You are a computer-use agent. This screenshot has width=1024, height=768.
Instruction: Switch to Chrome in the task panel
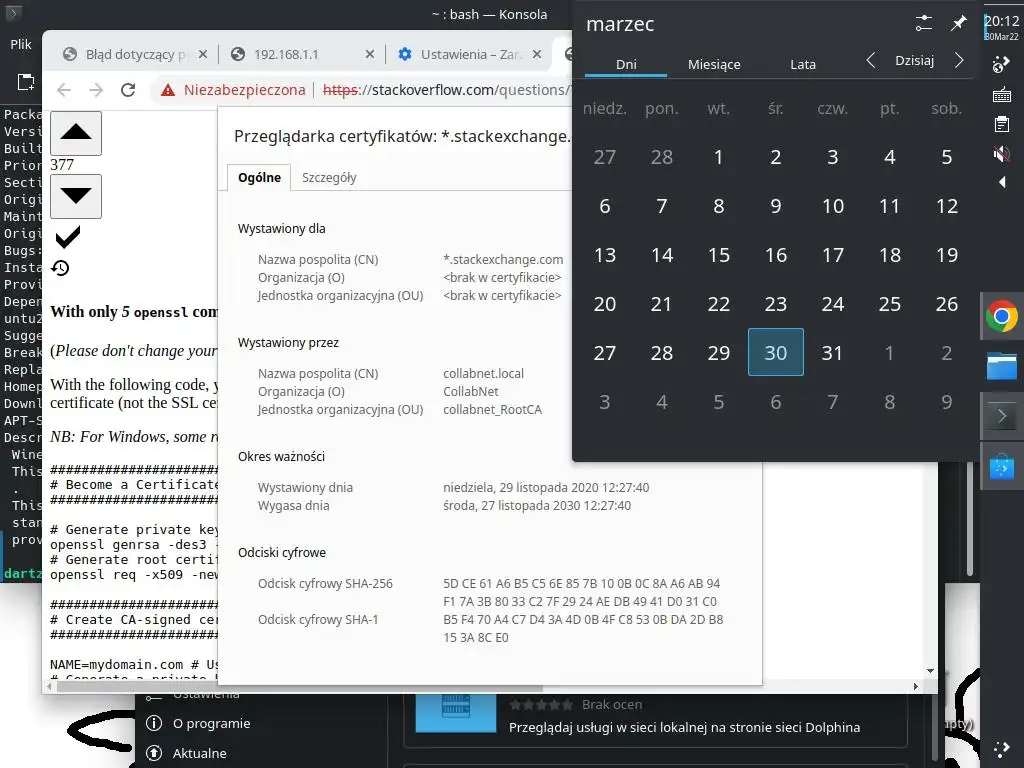click(1002, 317)
